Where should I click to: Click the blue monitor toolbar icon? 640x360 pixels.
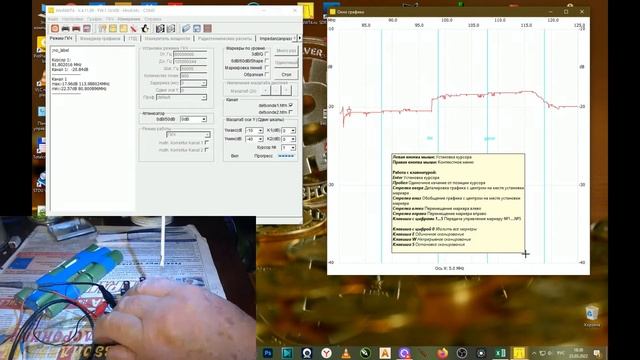click(x=197, y=29)
